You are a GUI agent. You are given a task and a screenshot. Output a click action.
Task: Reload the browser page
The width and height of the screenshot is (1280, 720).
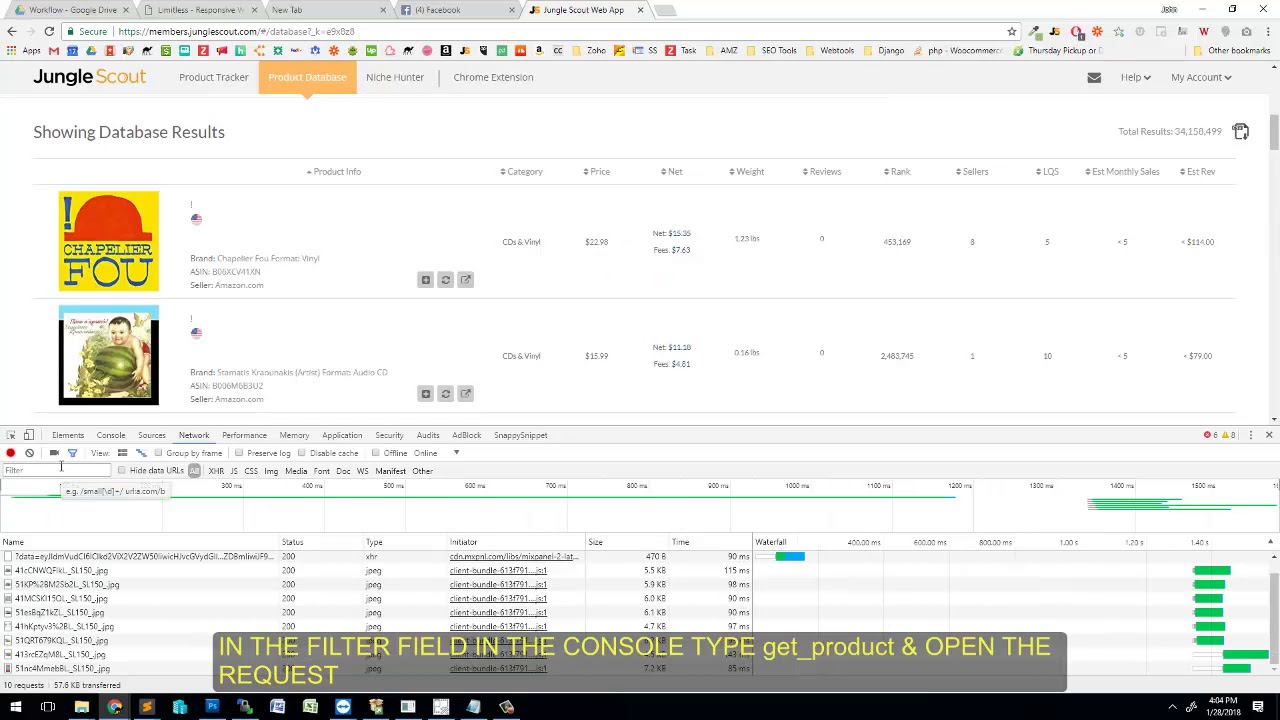(49, 32)
